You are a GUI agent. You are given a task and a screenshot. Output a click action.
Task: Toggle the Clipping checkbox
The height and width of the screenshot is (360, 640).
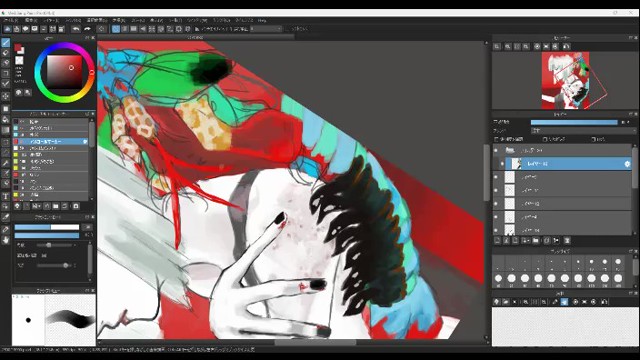pos(545,139)
